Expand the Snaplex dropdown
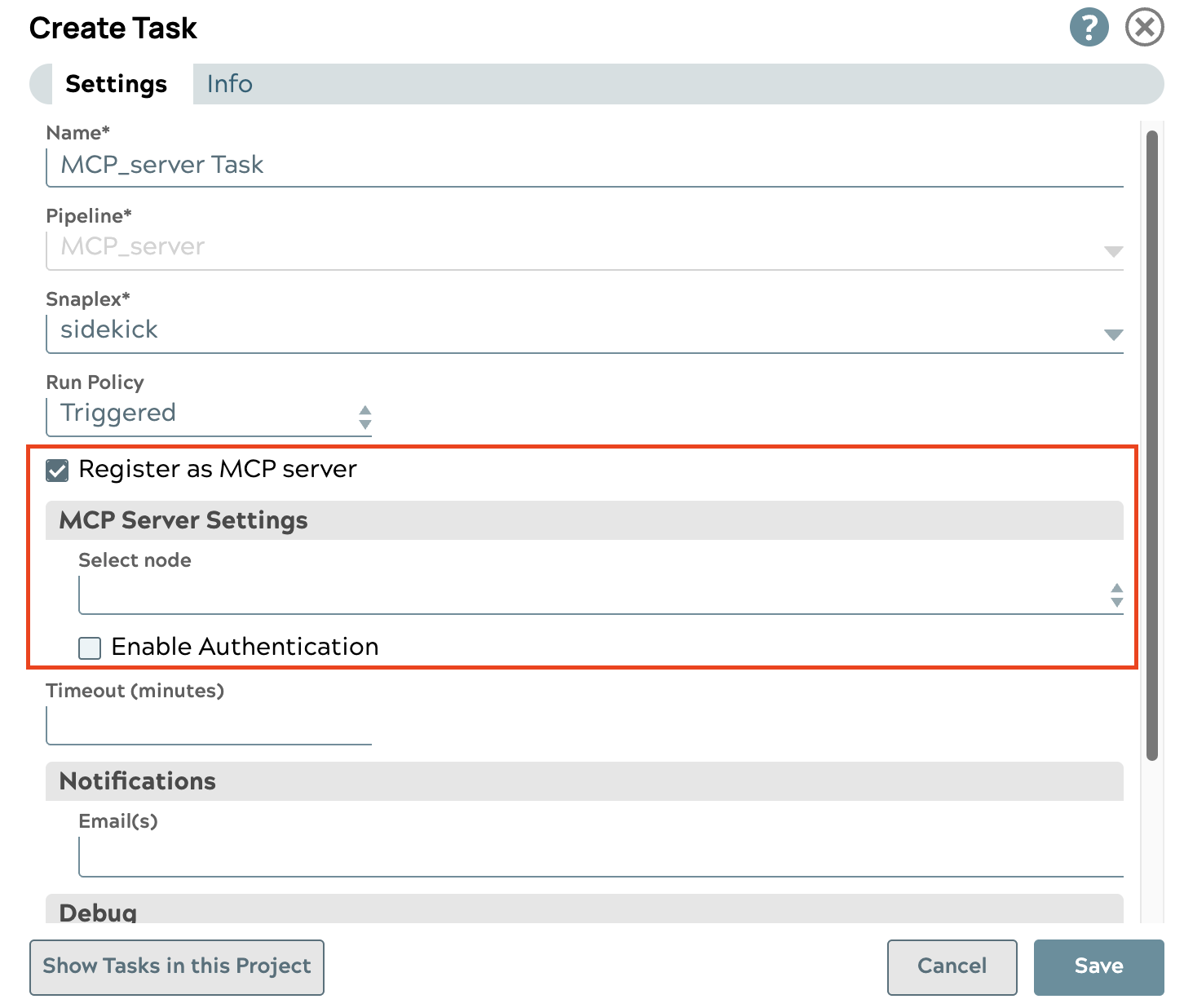Viewport: 1184px width, 1008px height. [x=1113, y=334]
